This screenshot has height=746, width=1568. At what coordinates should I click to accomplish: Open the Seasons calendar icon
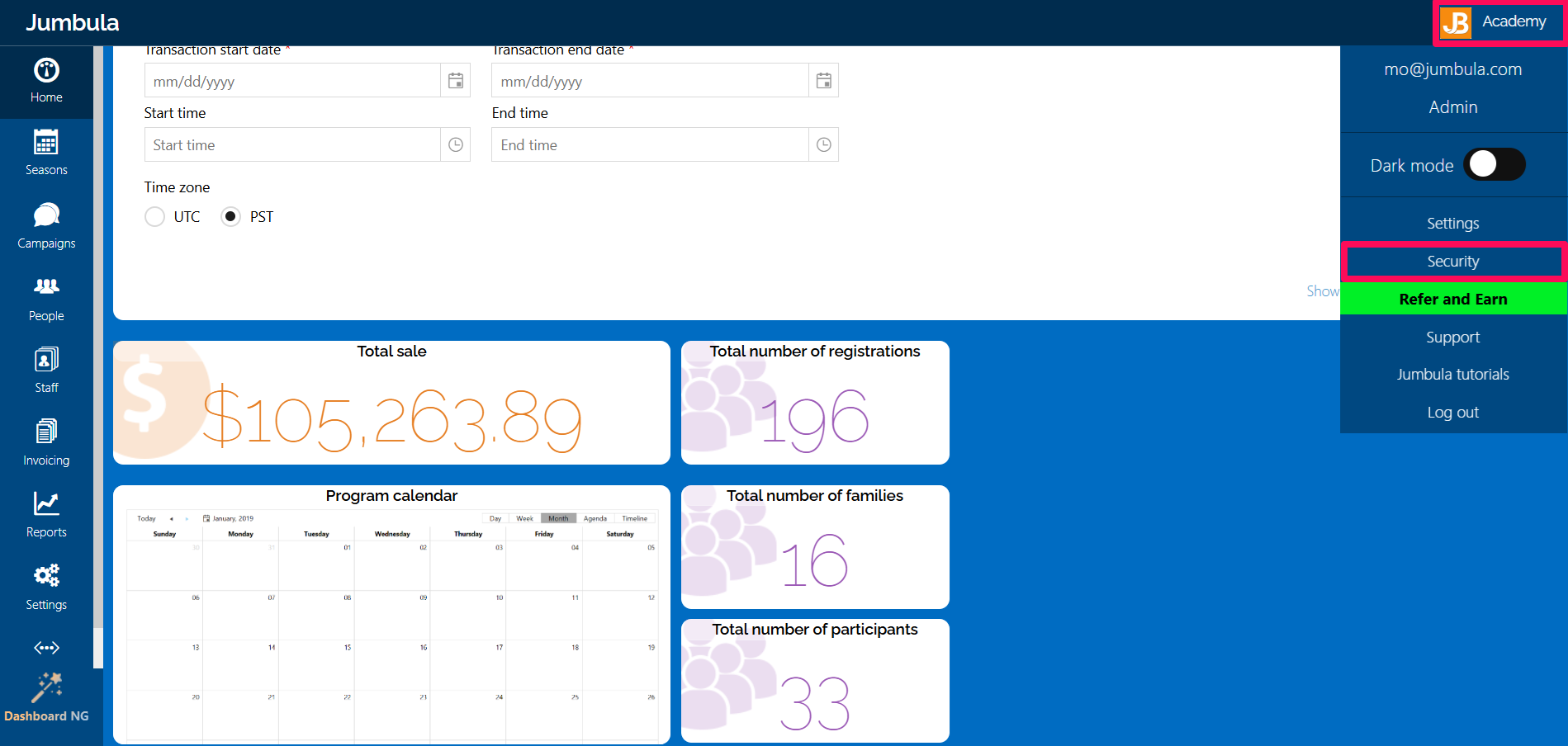46,143
